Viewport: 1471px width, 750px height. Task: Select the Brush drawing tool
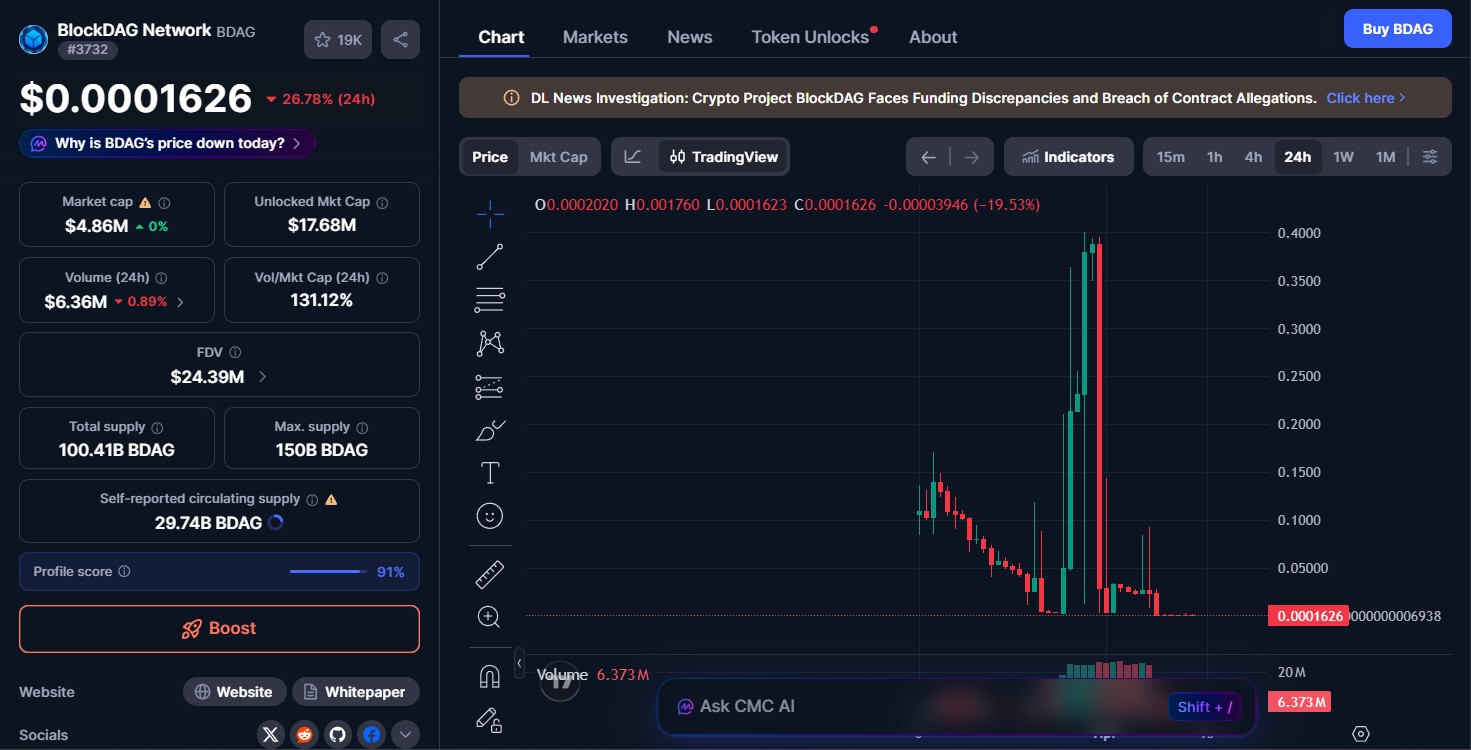(x=489, y=429)
